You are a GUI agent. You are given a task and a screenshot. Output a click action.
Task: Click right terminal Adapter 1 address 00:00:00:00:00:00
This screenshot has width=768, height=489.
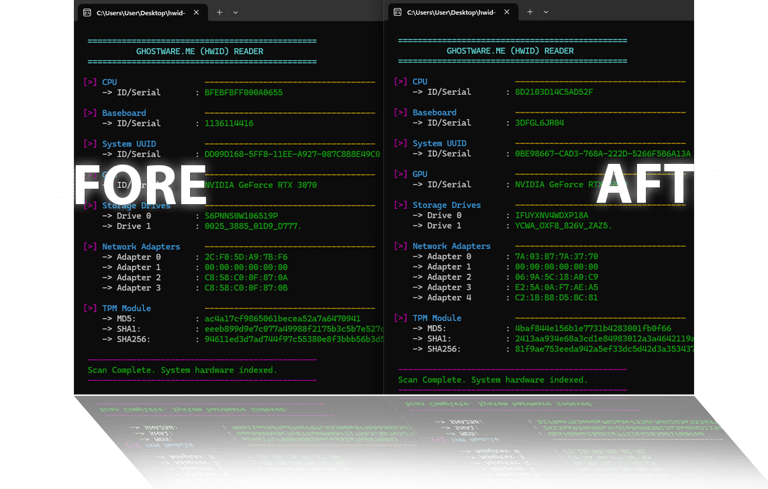point(556,267)
